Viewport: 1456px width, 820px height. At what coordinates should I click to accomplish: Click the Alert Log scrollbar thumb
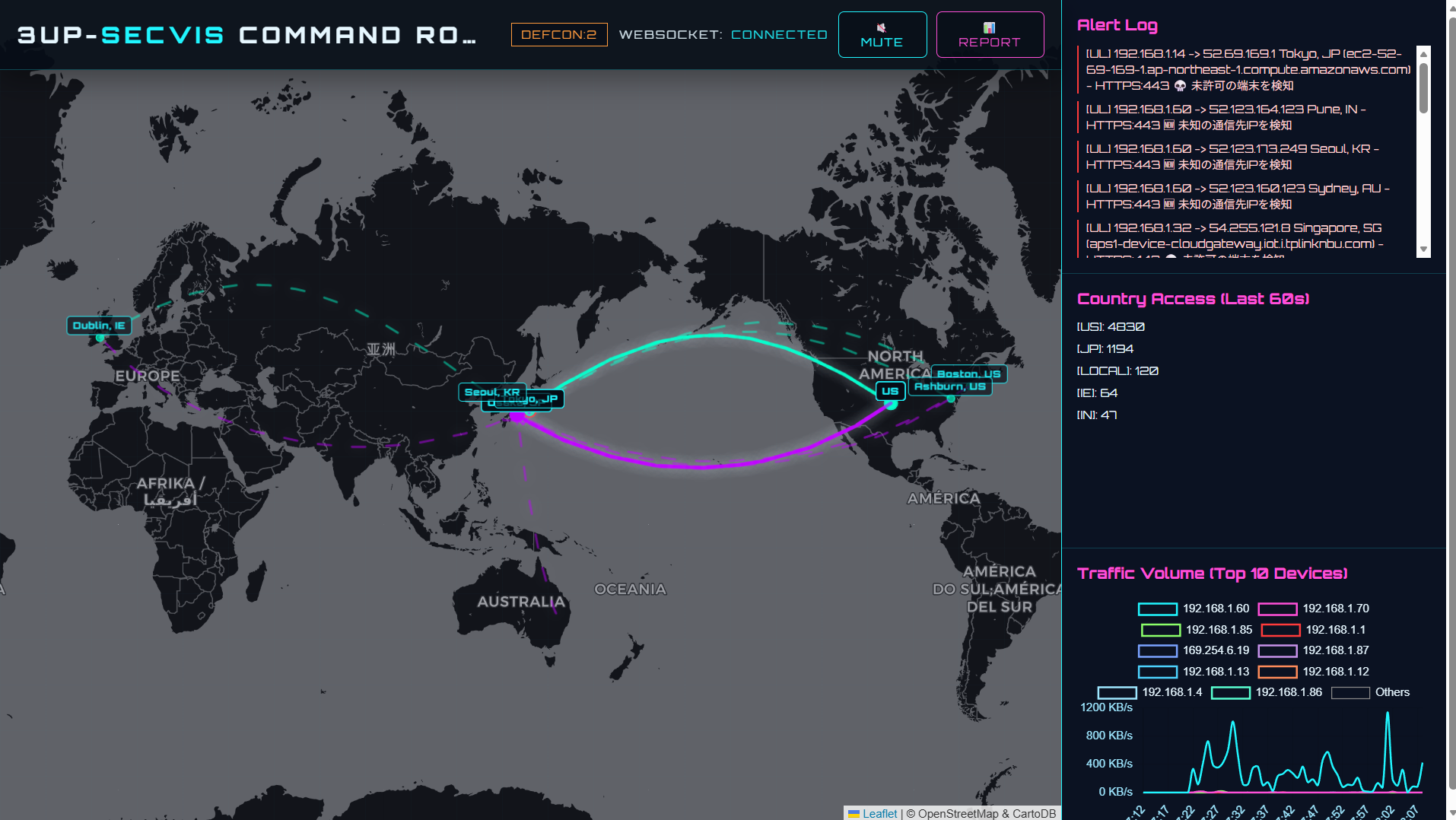coord(1423,87)
